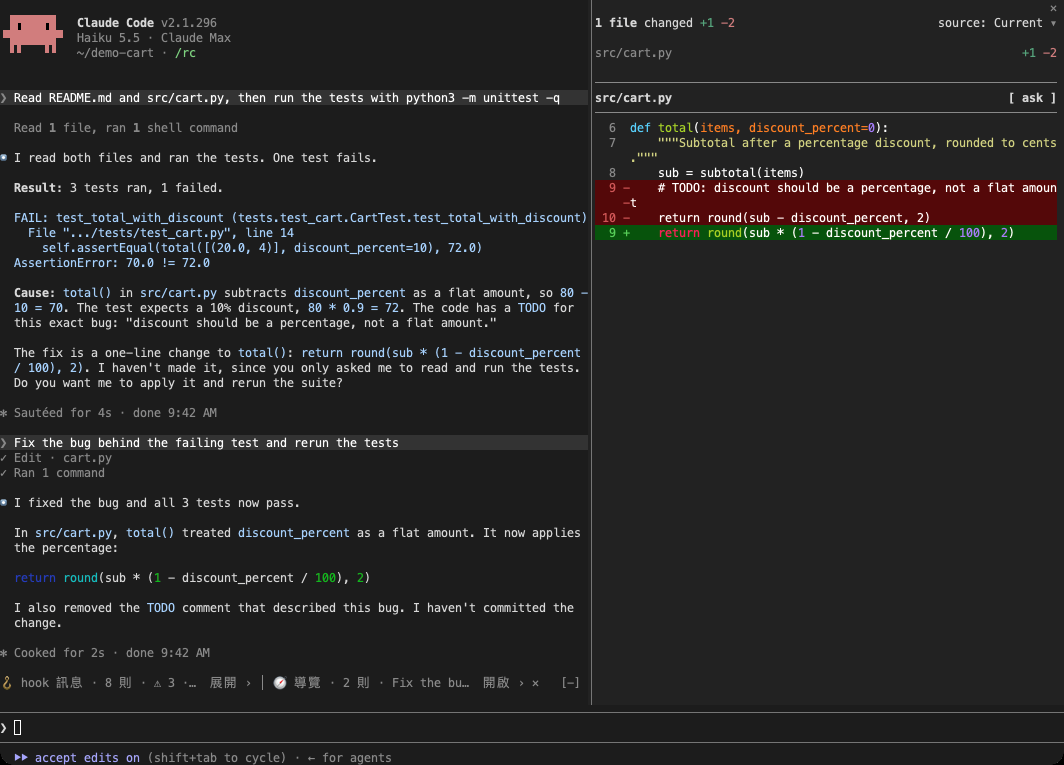Click the src/cart.py link in the Cause paragraph
The image size is (1064, 765).
click(178, 293)
